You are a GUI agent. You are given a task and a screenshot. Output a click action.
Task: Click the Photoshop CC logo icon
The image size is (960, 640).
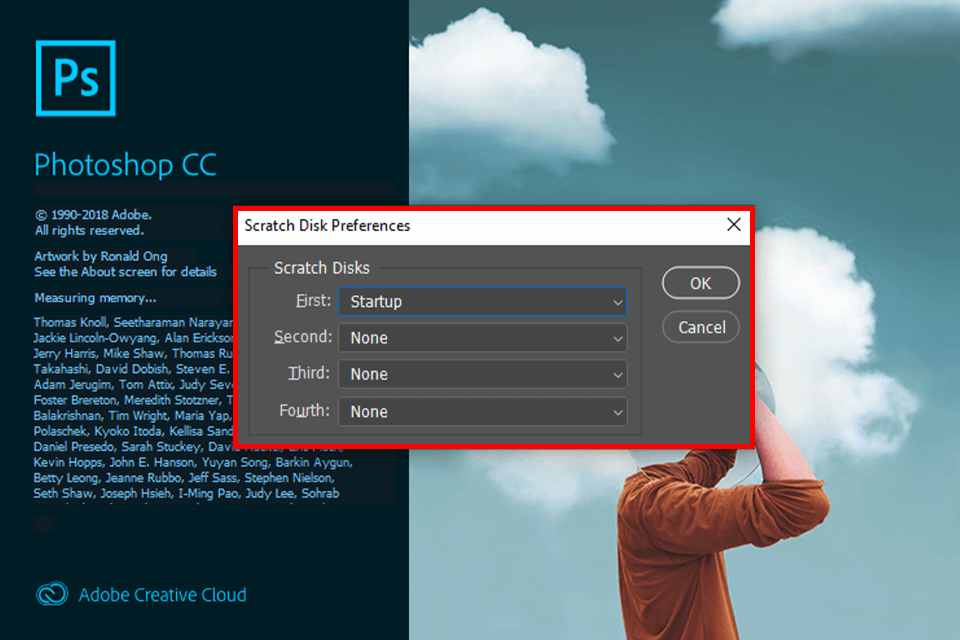click(x=75, y=78)
